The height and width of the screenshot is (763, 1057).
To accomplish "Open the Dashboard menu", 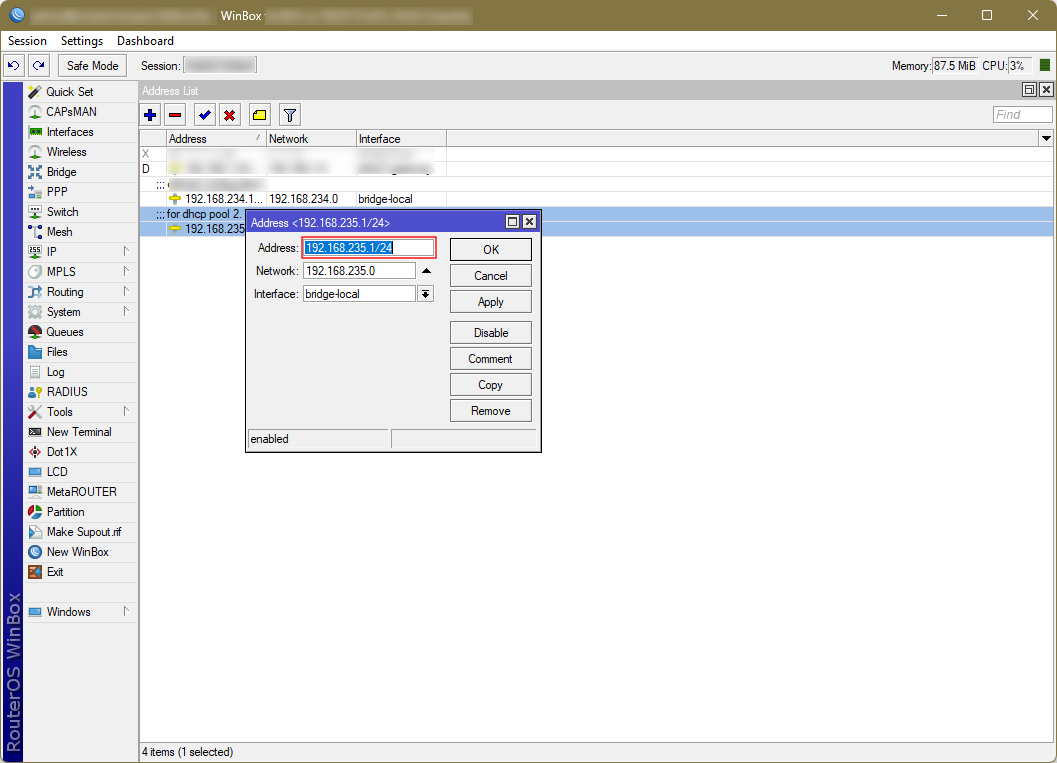I will tap(145, 41).
